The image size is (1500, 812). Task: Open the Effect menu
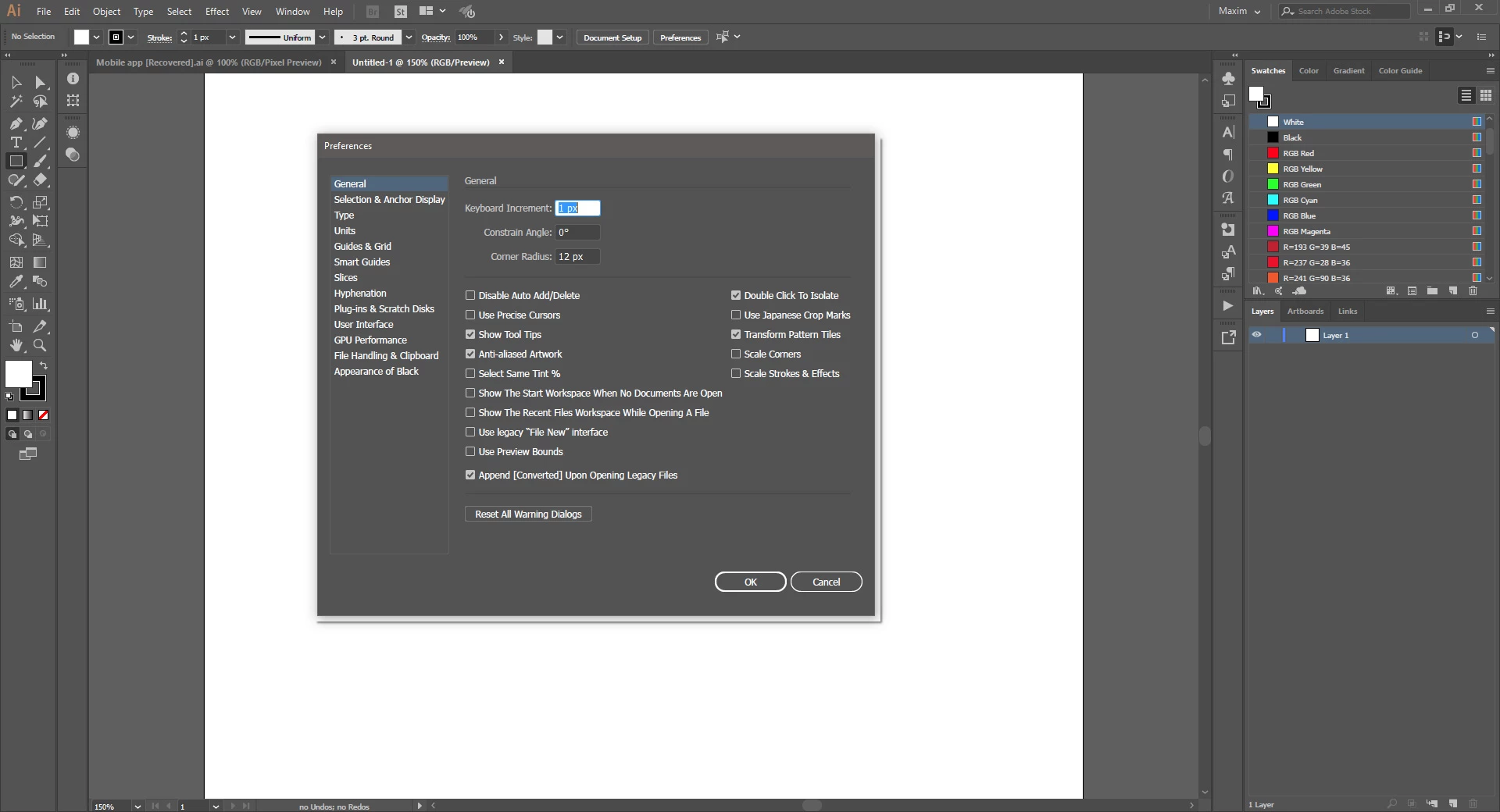click(x=217, y=12)
